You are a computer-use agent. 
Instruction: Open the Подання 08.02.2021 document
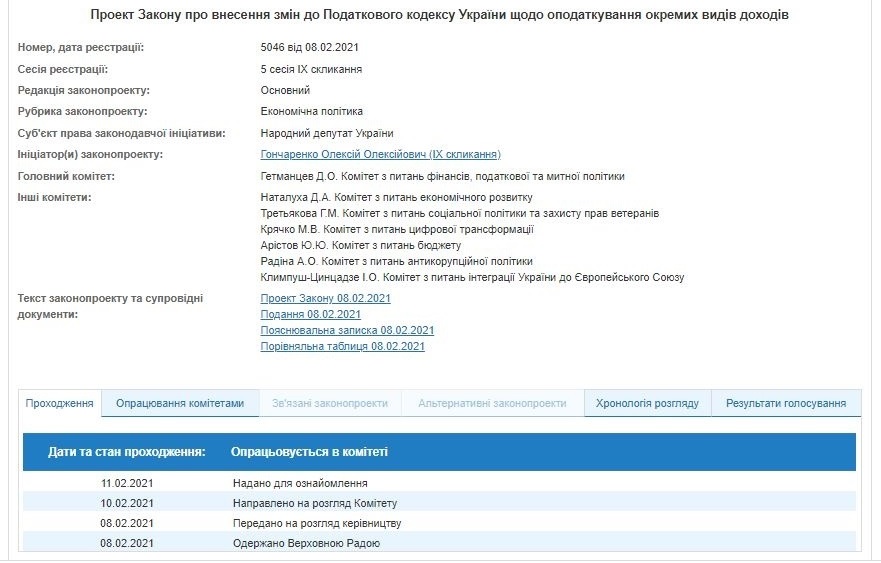coord(310,315)
